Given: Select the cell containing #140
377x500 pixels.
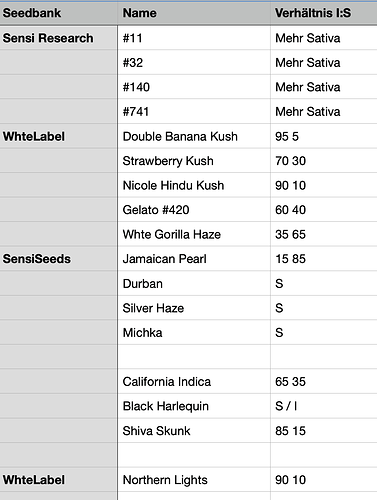Looking at the screenshot, I should 194,87.
